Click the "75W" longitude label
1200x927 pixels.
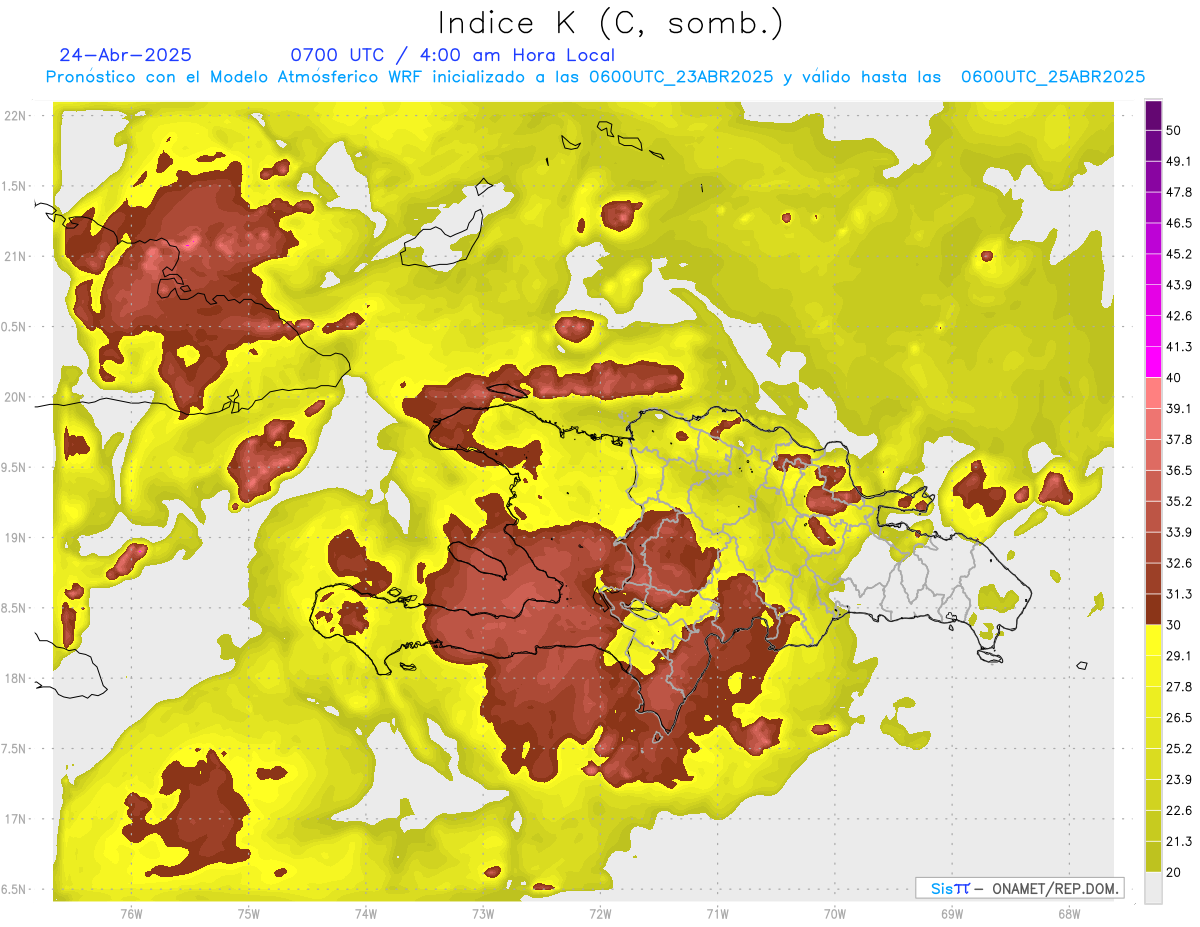click(x=249, y=914)
